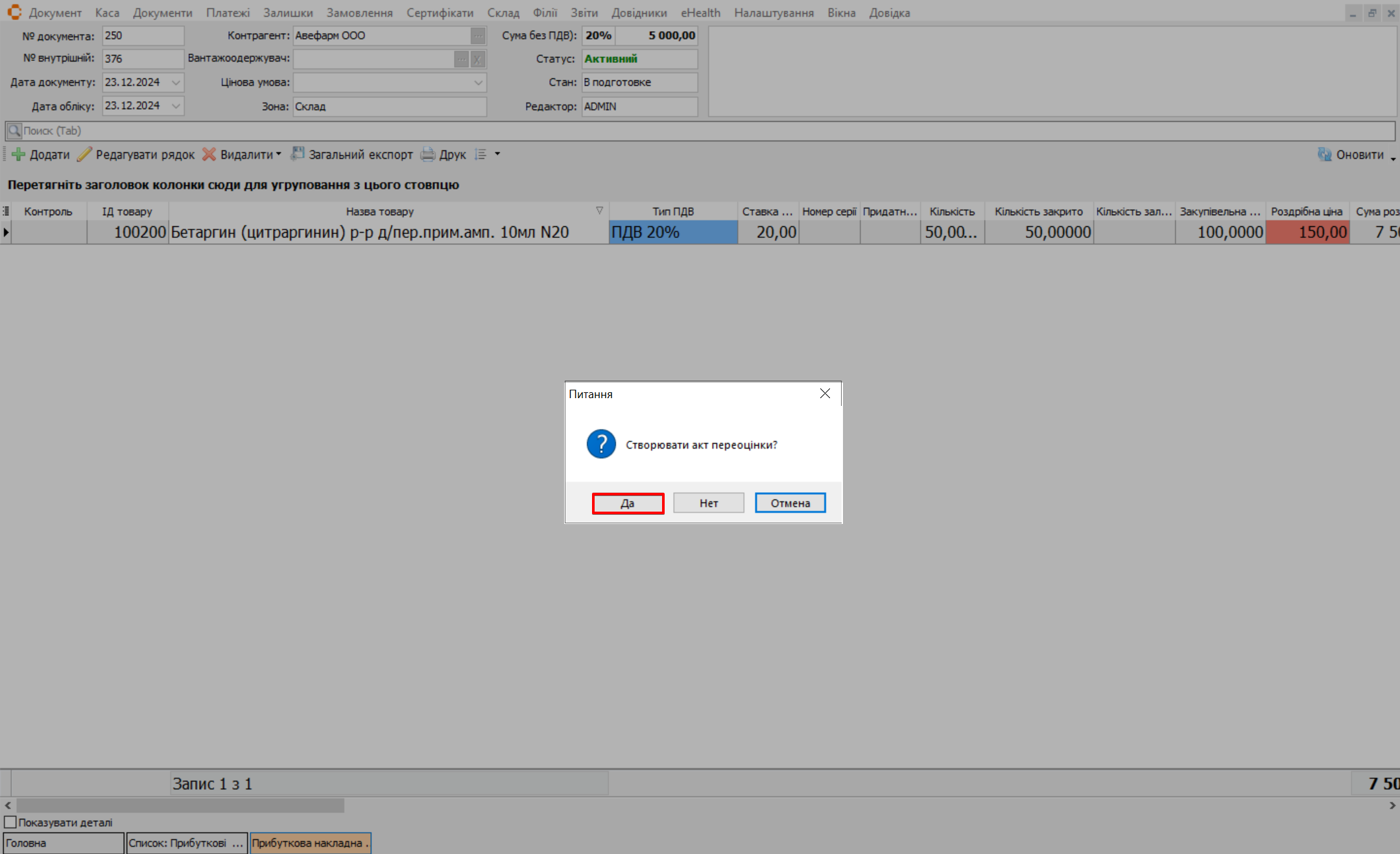Click the Назва товару column filter triangle

tap(599, 211)
